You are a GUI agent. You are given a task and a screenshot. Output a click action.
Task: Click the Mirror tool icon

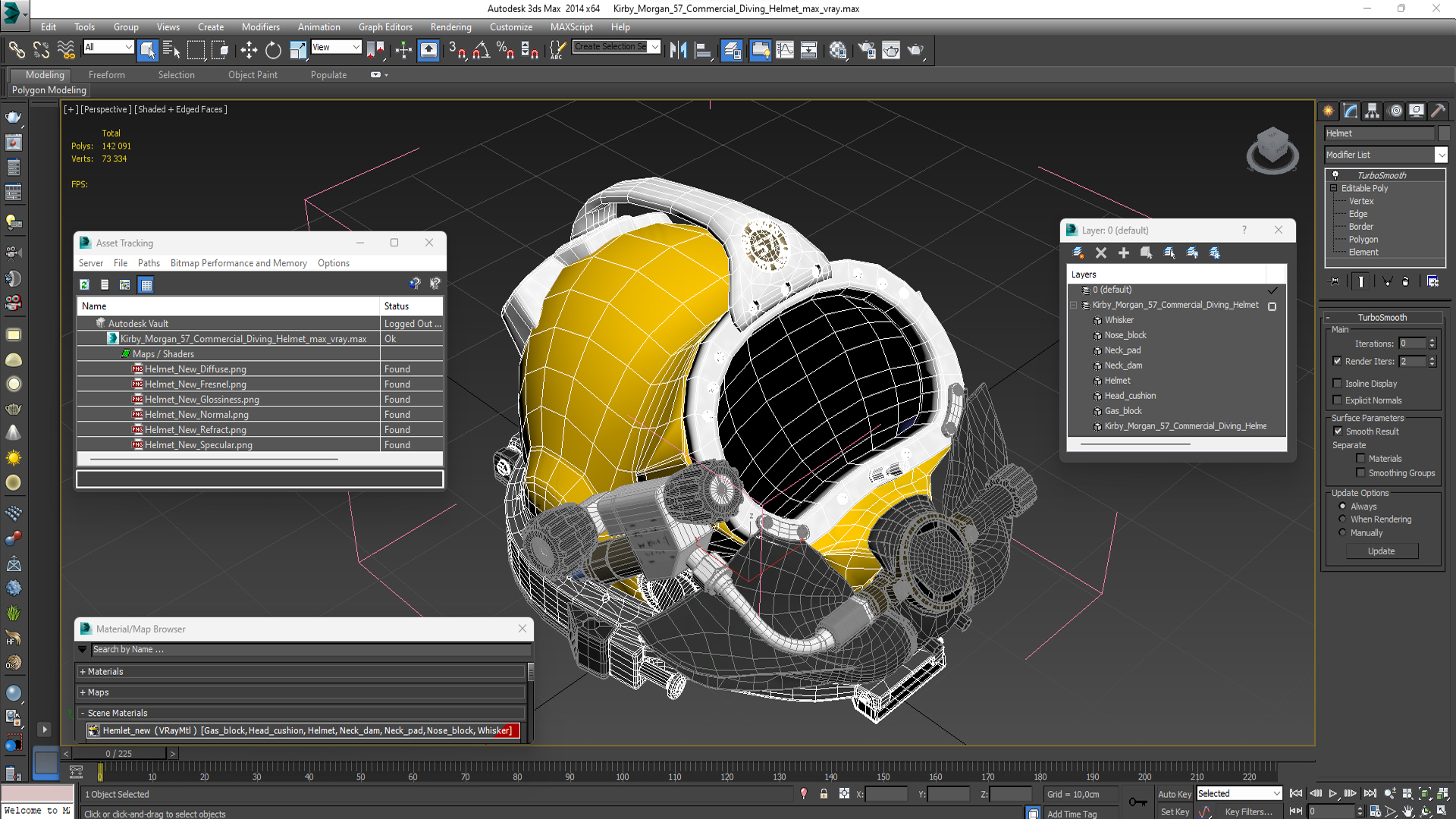pos(678,50)
